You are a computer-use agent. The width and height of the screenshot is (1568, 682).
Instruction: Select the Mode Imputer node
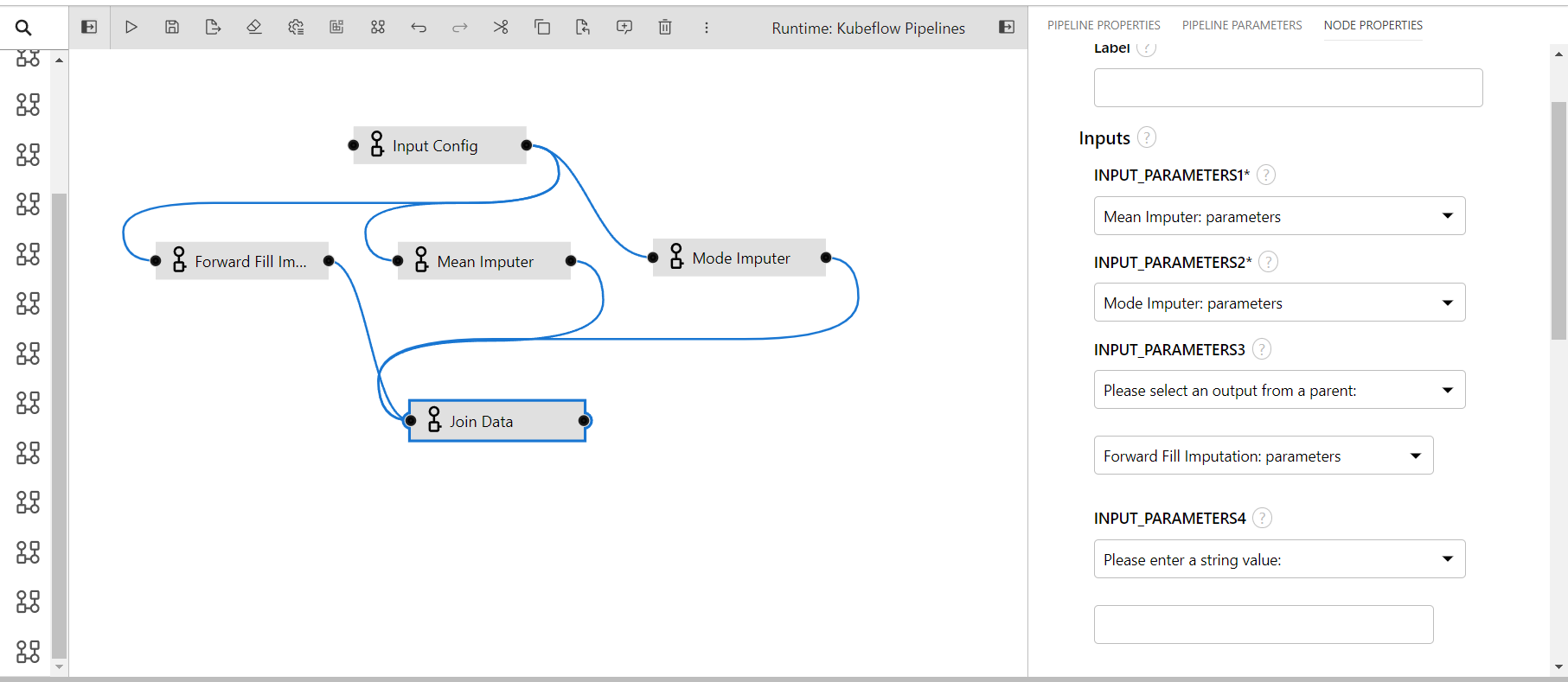pyautogui.click(x=739, y=258)
